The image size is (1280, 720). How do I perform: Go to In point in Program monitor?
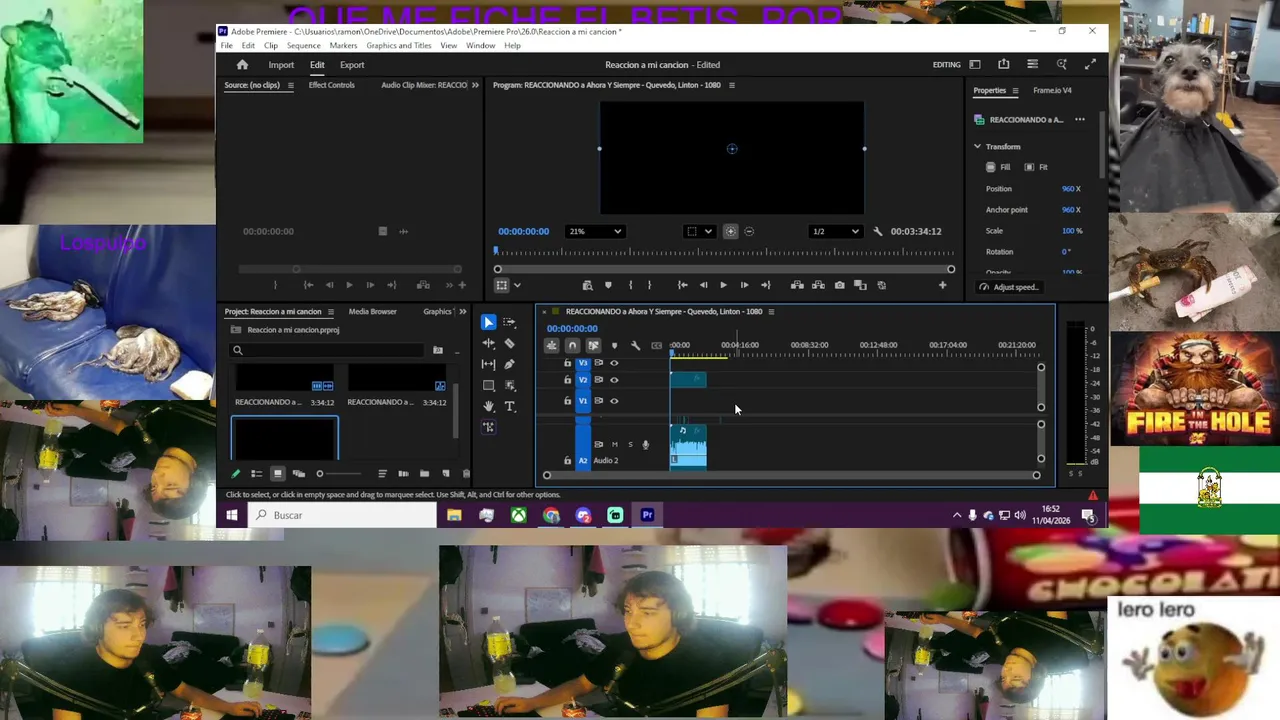[682, 285]
